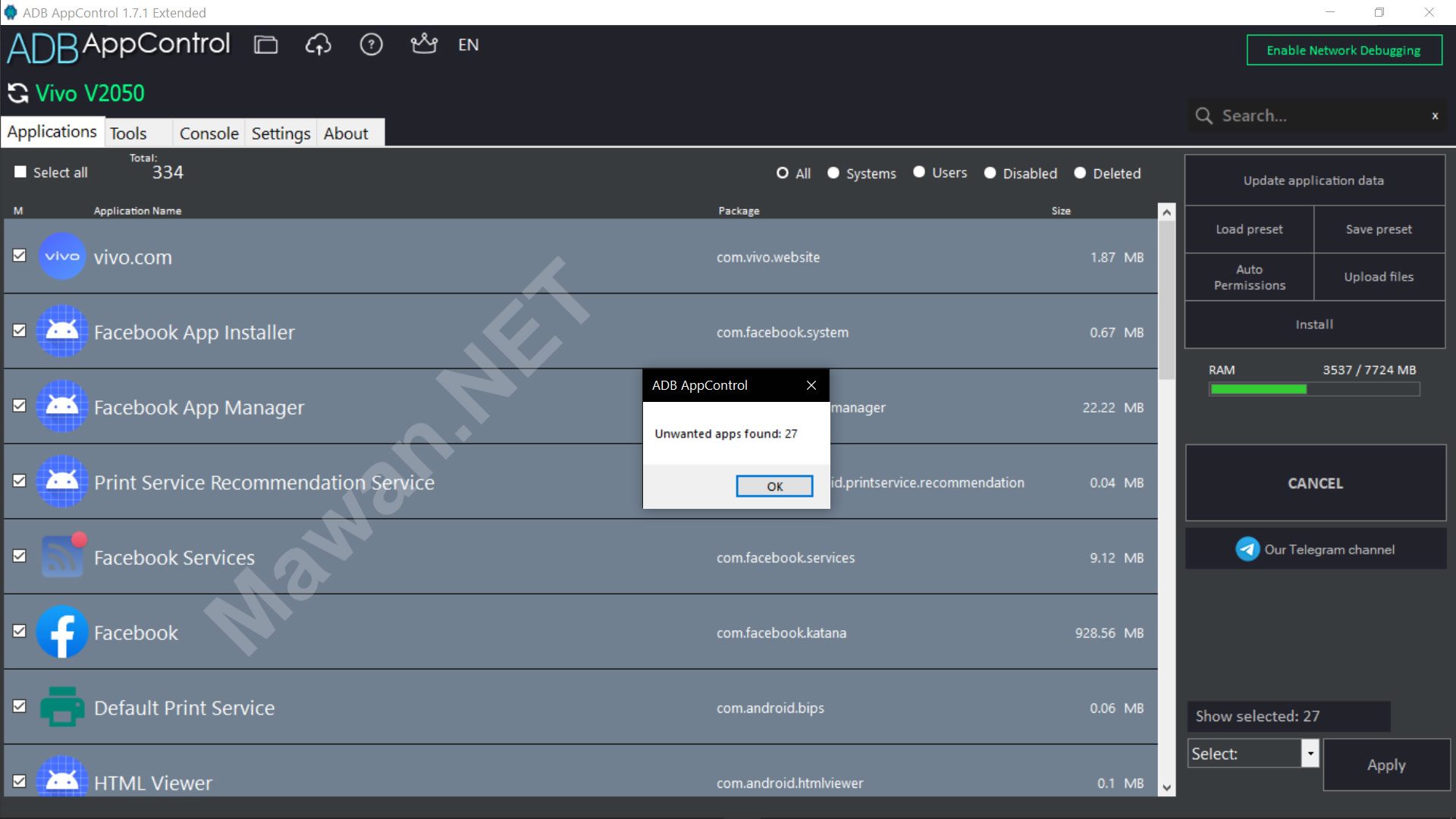
Task: Click the Upload files button
Action: pyautogui.click(x=1379, y=277)
